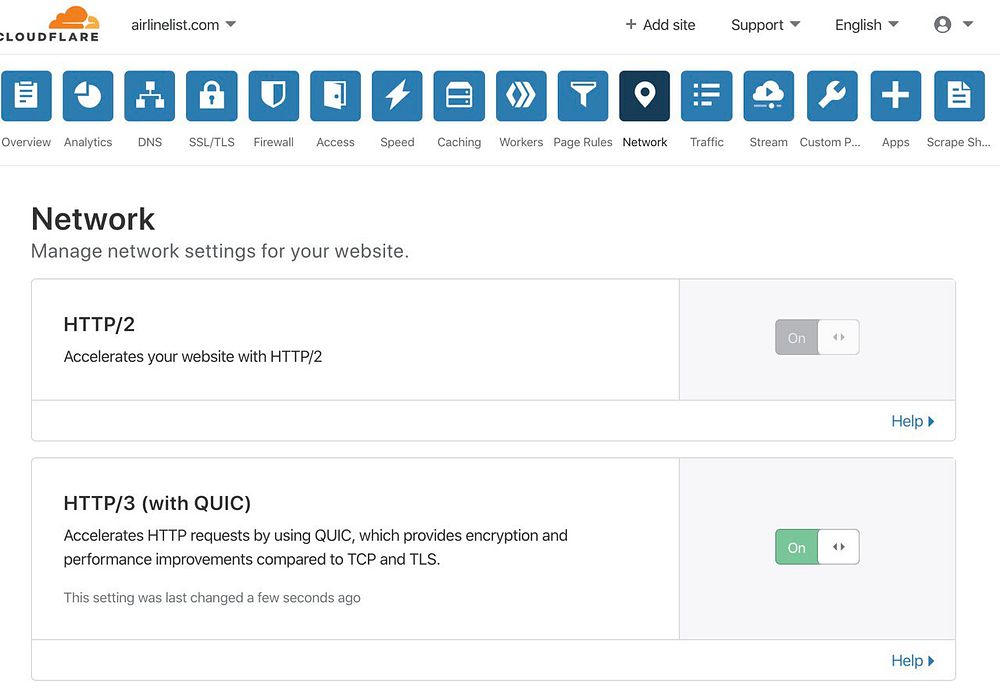1000x693 pixels.
Task: Click Add site button
Action: click(x=660, y=25)
